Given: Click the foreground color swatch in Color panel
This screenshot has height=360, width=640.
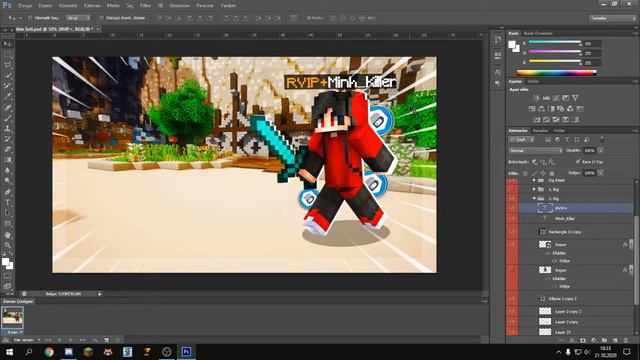Looking at the screenshot, I should point(513,44).
